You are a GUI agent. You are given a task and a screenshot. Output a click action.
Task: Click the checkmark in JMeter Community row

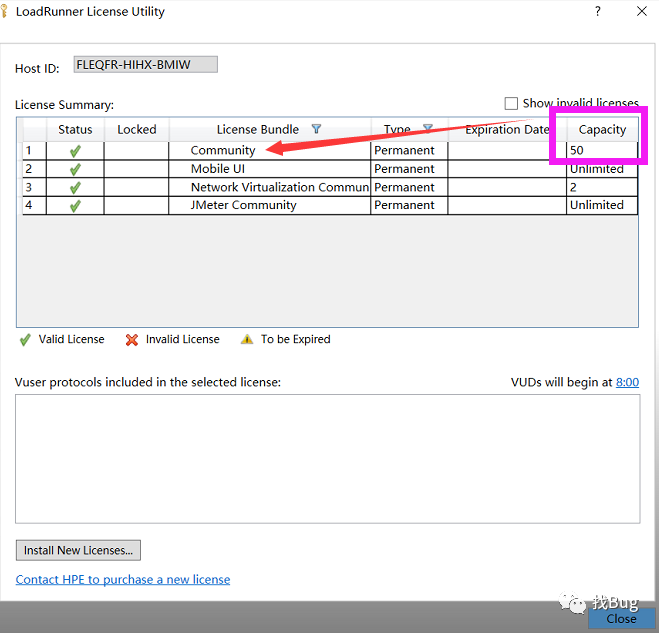pos(75,206)
